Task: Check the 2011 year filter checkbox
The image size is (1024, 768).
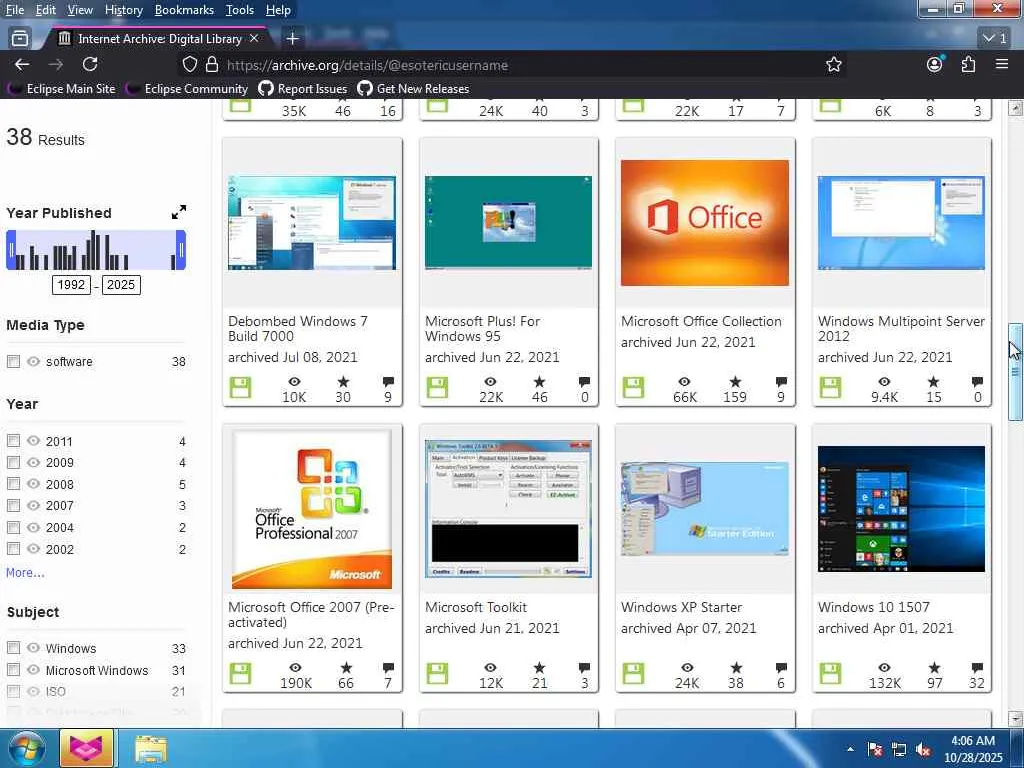Action: tap(13, 440)
